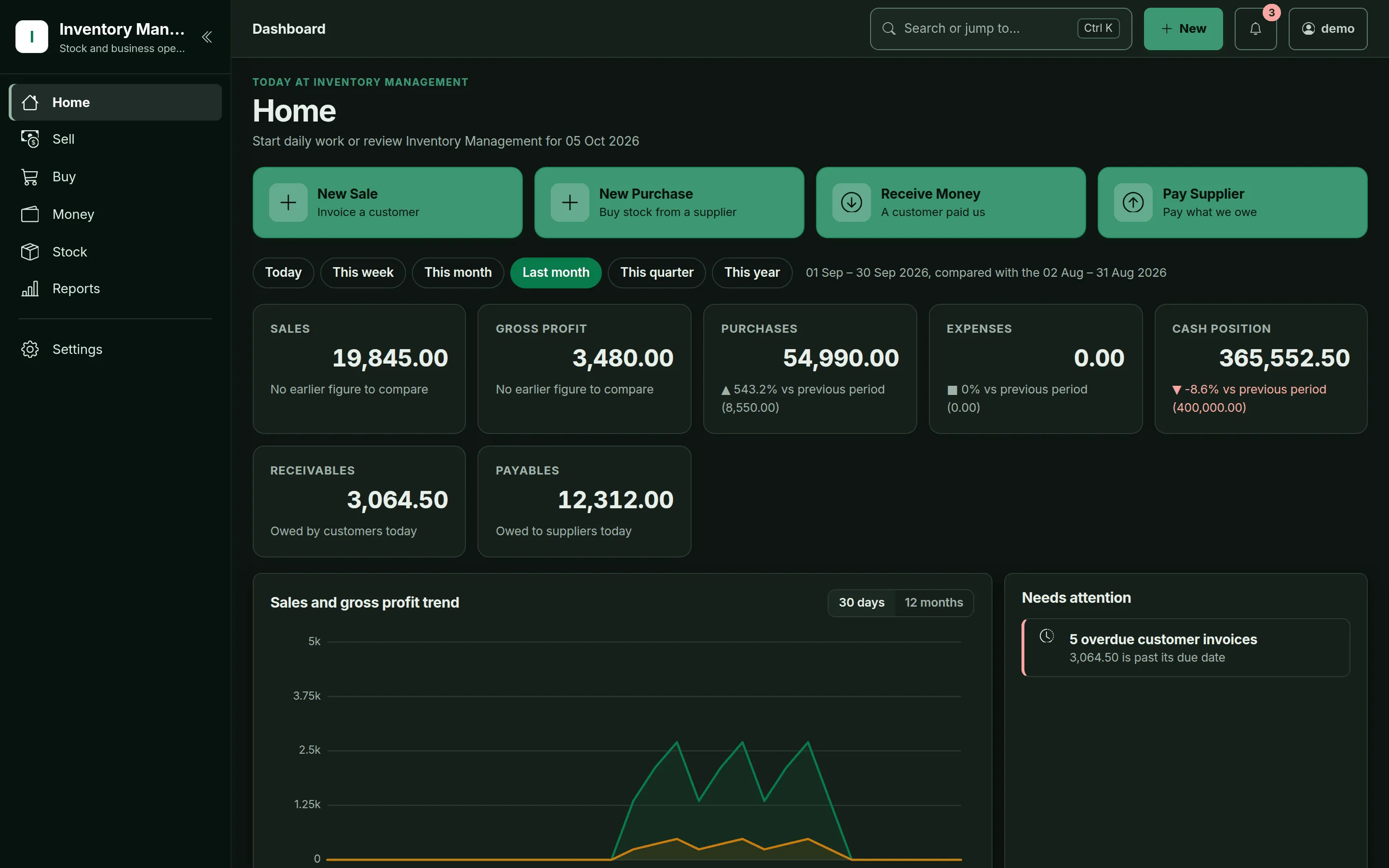Viewport: 1389px width, 868px height.
Task: Click the plus icon on New Purchase card
Action: pyautogui.click(x=570, y=202)
